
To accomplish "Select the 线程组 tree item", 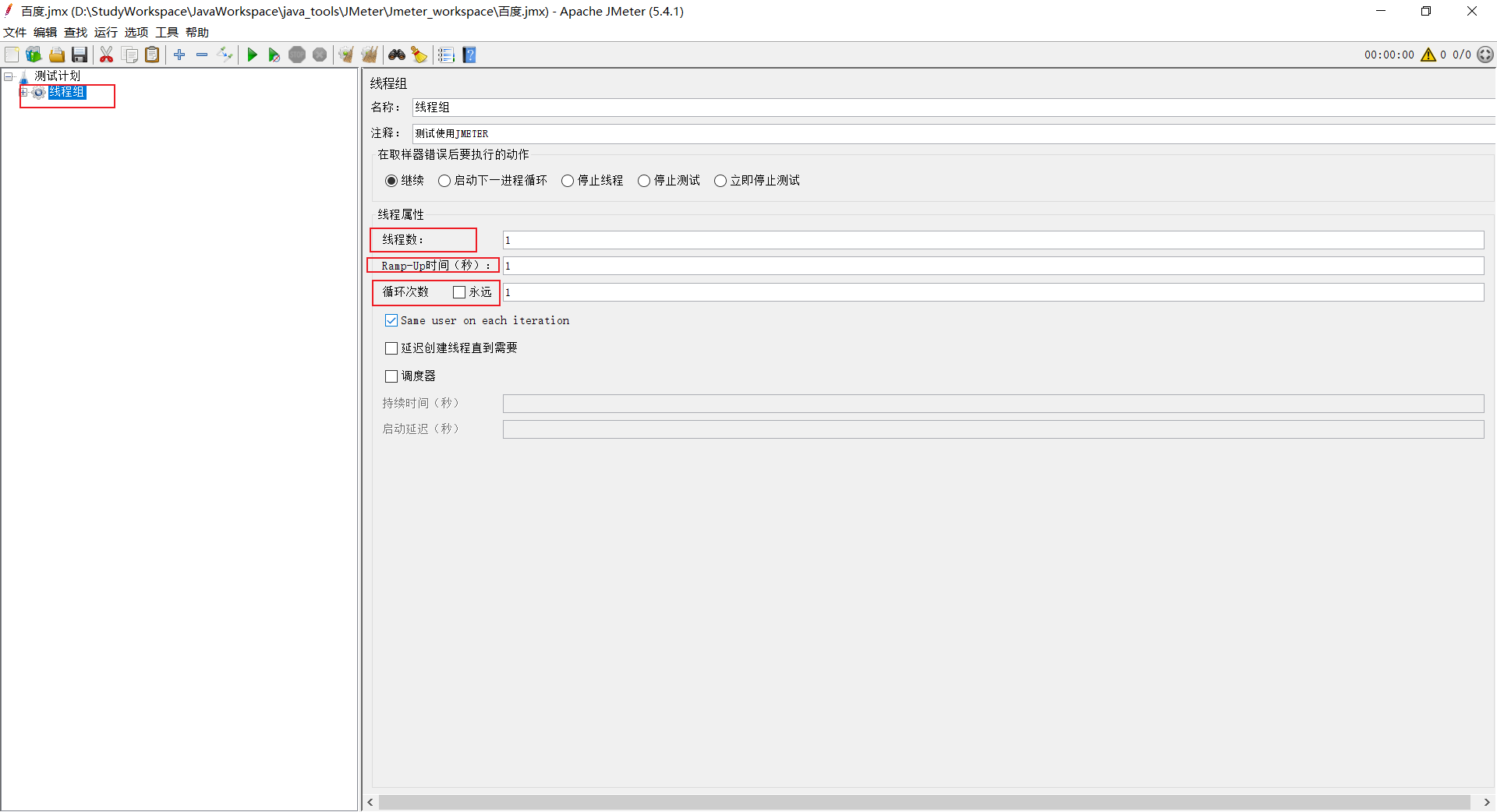I will coord(67,93).
